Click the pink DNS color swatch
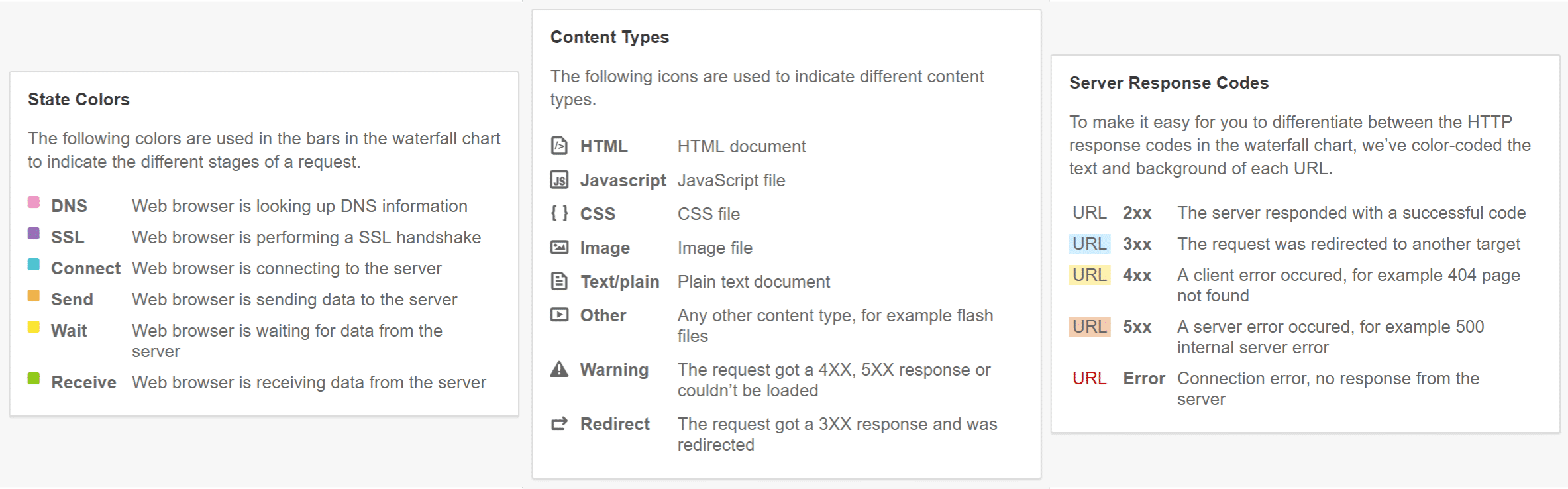Screen dimensions: 1568x489 coord(34,202)
